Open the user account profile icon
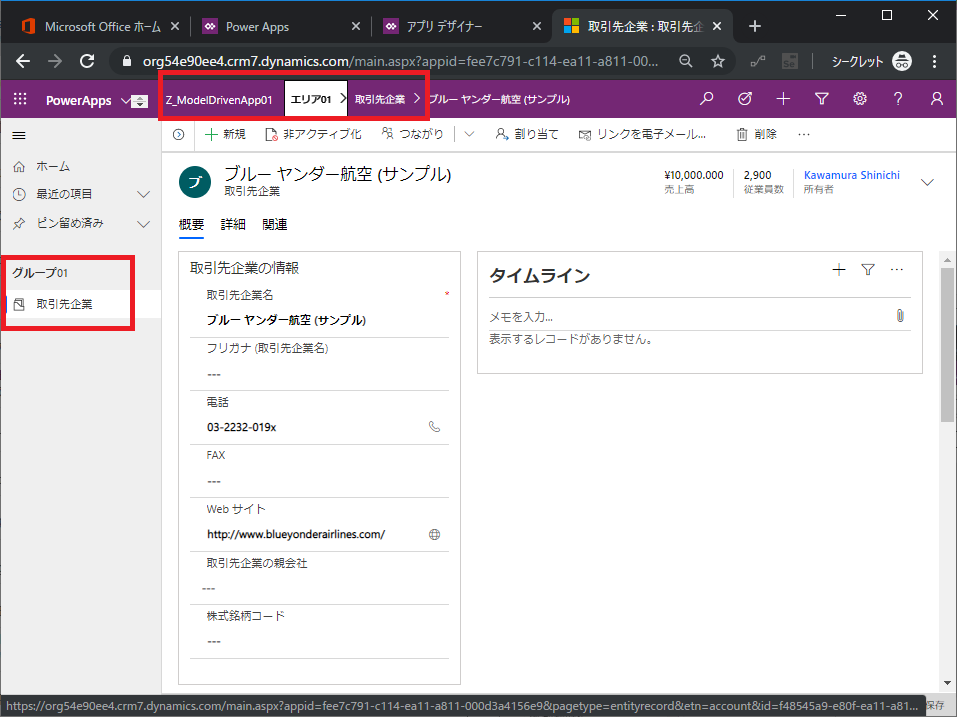This screenshot has width=957, height=717. click(x=936, y=98)
